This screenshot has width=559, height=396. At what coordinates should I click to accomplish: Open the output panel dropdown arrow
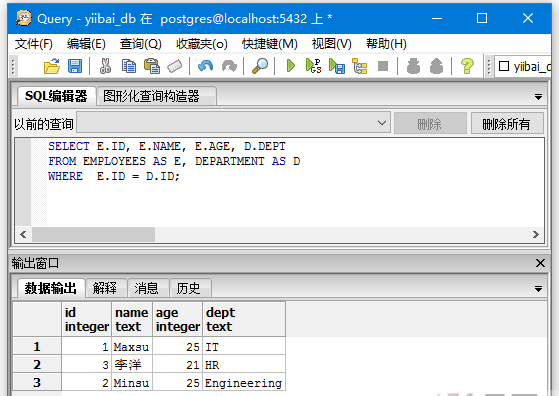(538, 289)
